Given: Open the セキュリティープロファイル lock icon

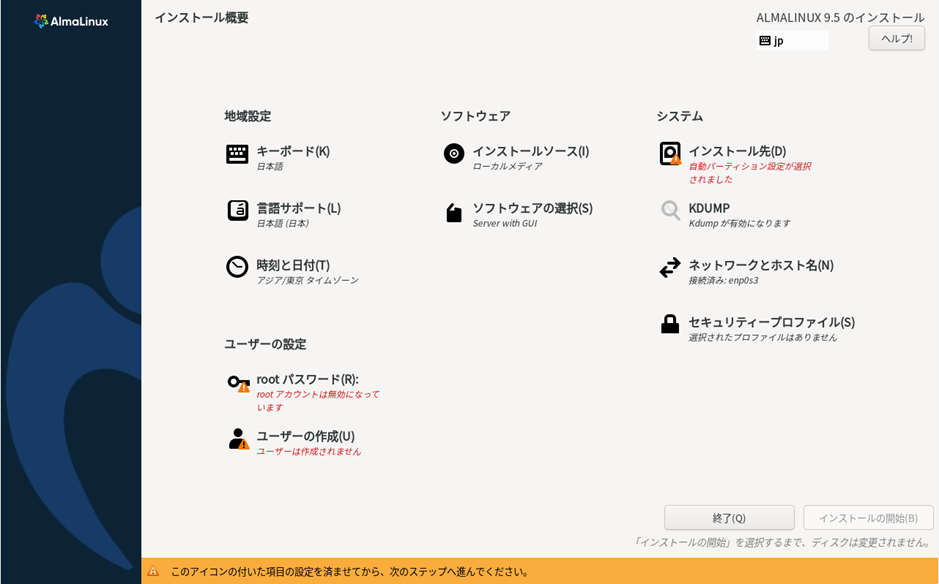Looking at the screenshot, I should [671, 321].
